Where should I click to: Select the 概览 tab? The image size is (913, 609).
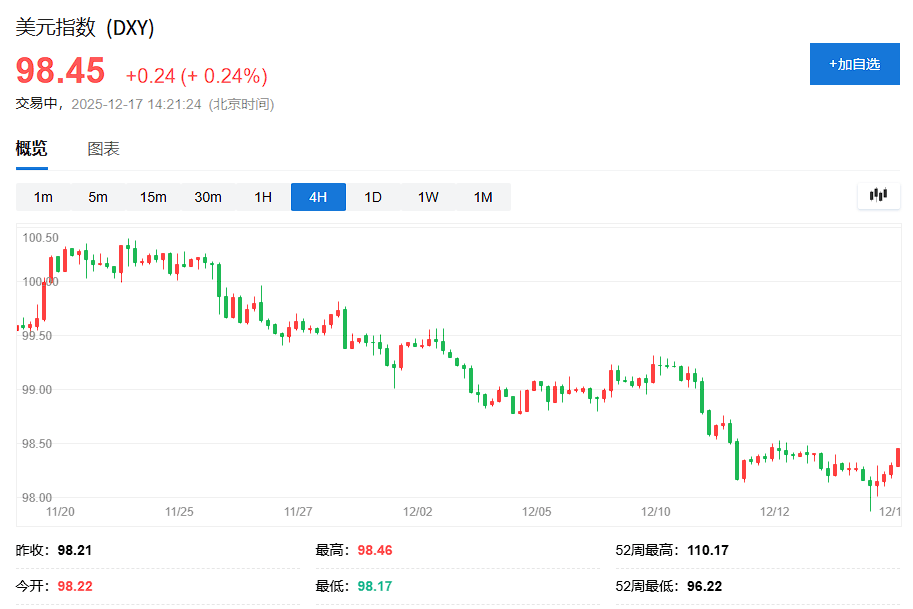(31, 149)
